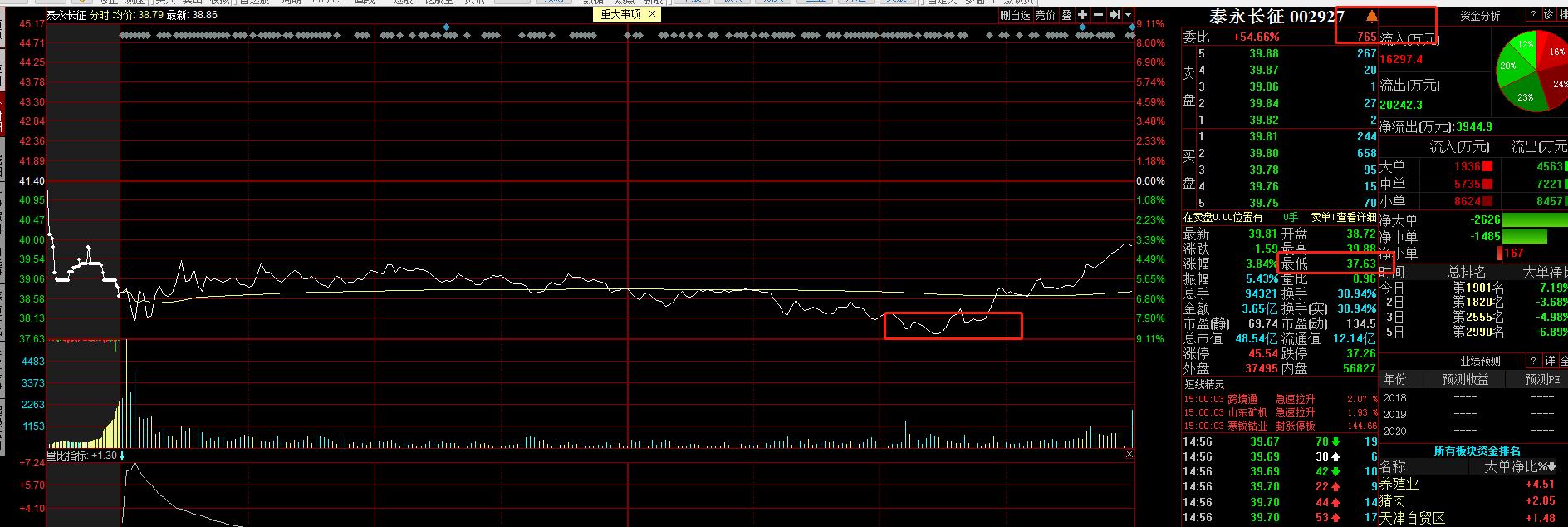Click the 猪肉 sector row
Image resolution: width=1568 pixels, height=527 pixels.
pyautogui.click(x=1474, y=500)
